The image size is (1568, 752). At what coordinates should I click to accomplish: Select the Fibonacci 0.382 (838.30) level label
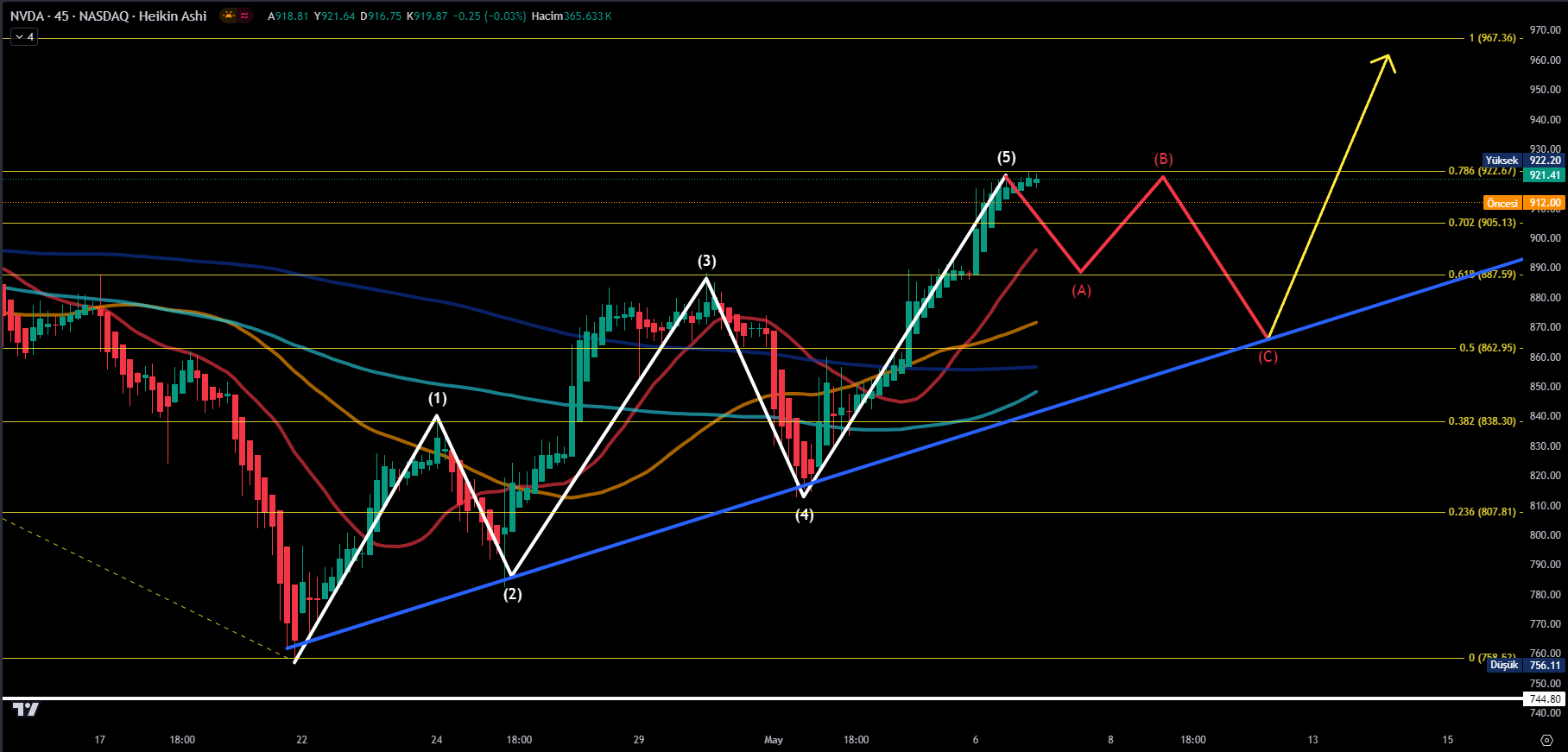point(1482,421)
